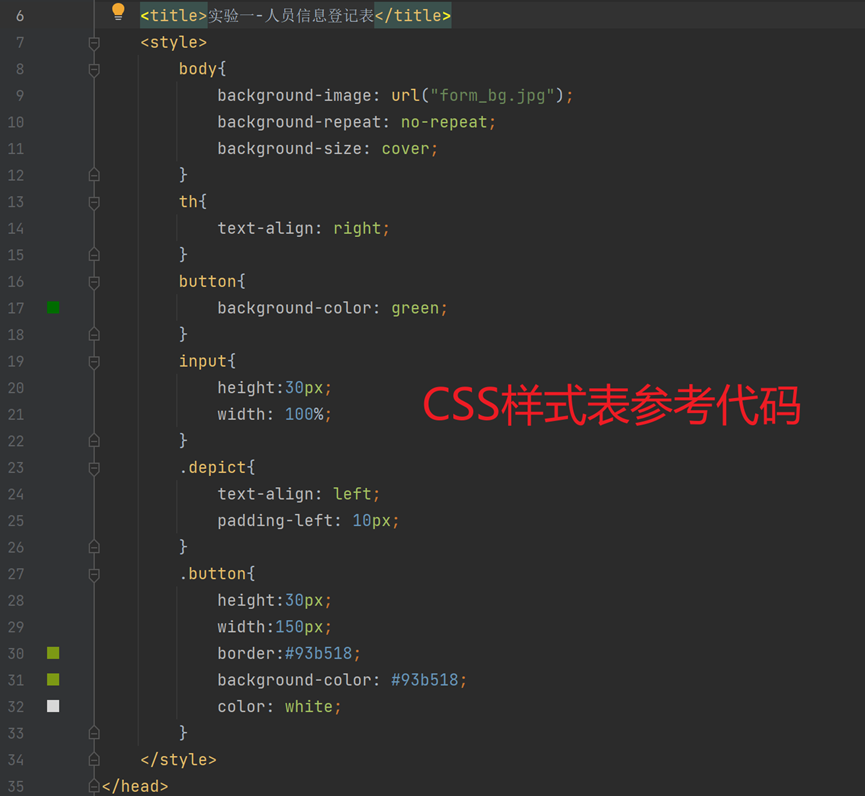Viewport: 865px width, 796px height.
Task: Click line number 24 in gutter
Action: [x=16, y=494]
